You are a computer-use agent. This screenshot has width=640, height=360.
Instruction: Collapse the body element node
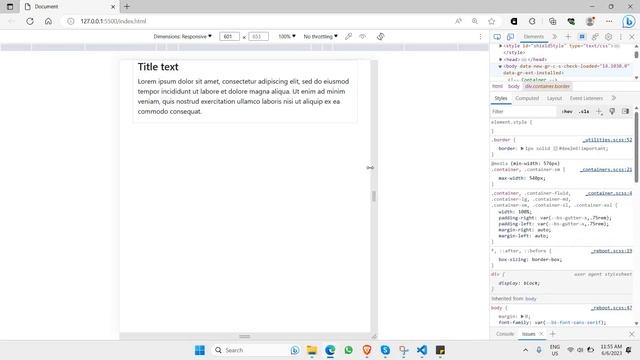pos(500,66)
